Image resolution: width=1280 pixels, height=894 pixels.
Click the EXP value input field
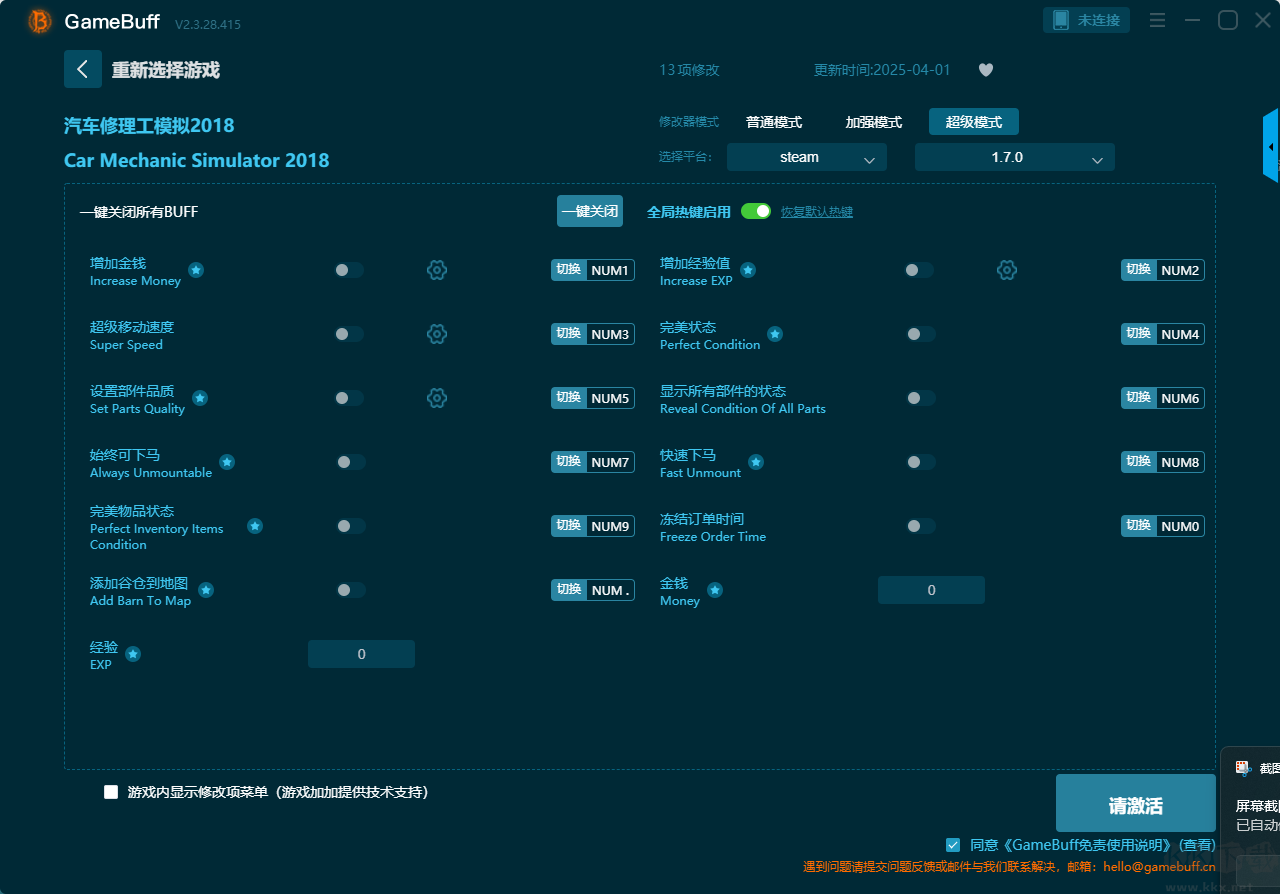[361, 654]
